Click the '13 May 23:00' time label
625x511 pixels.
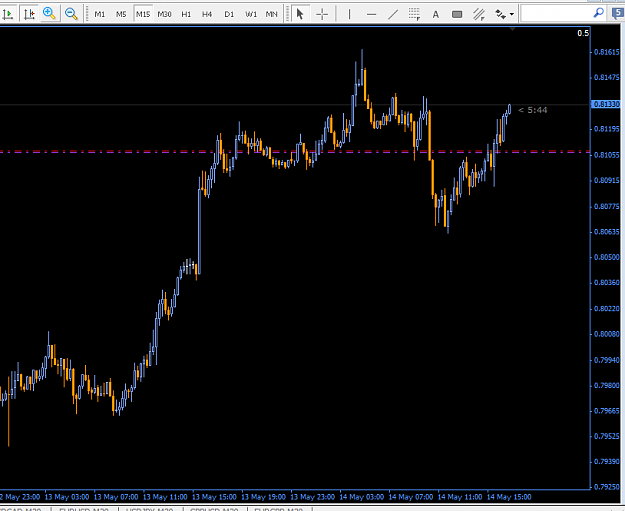[x=312, y=497]
